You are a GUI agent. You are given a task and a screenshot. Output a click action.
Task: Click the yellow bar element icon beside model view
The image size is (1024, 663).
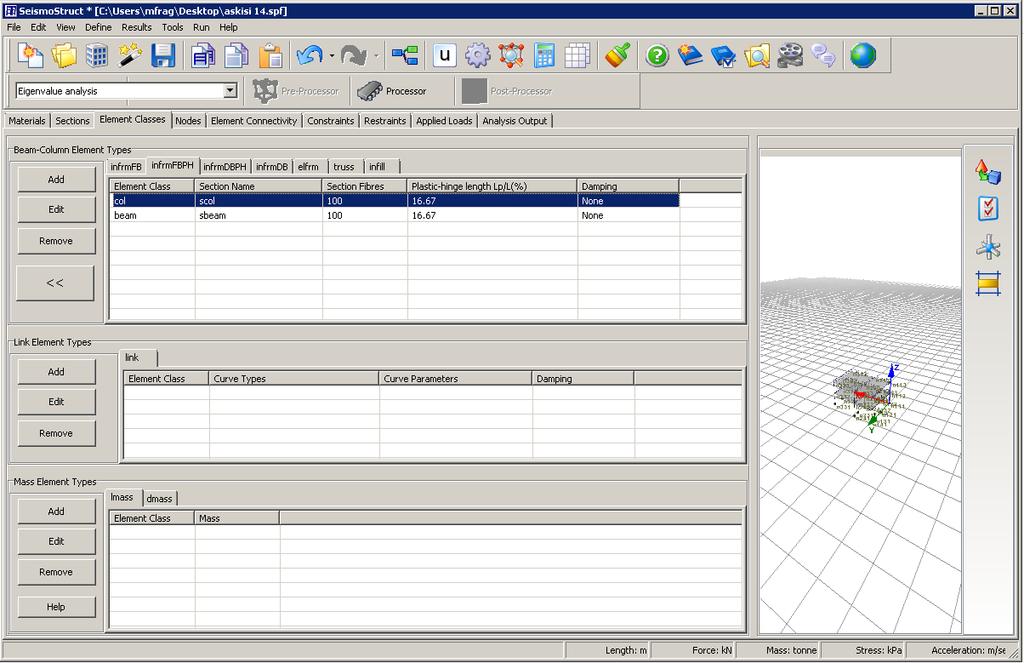point(988,283)
